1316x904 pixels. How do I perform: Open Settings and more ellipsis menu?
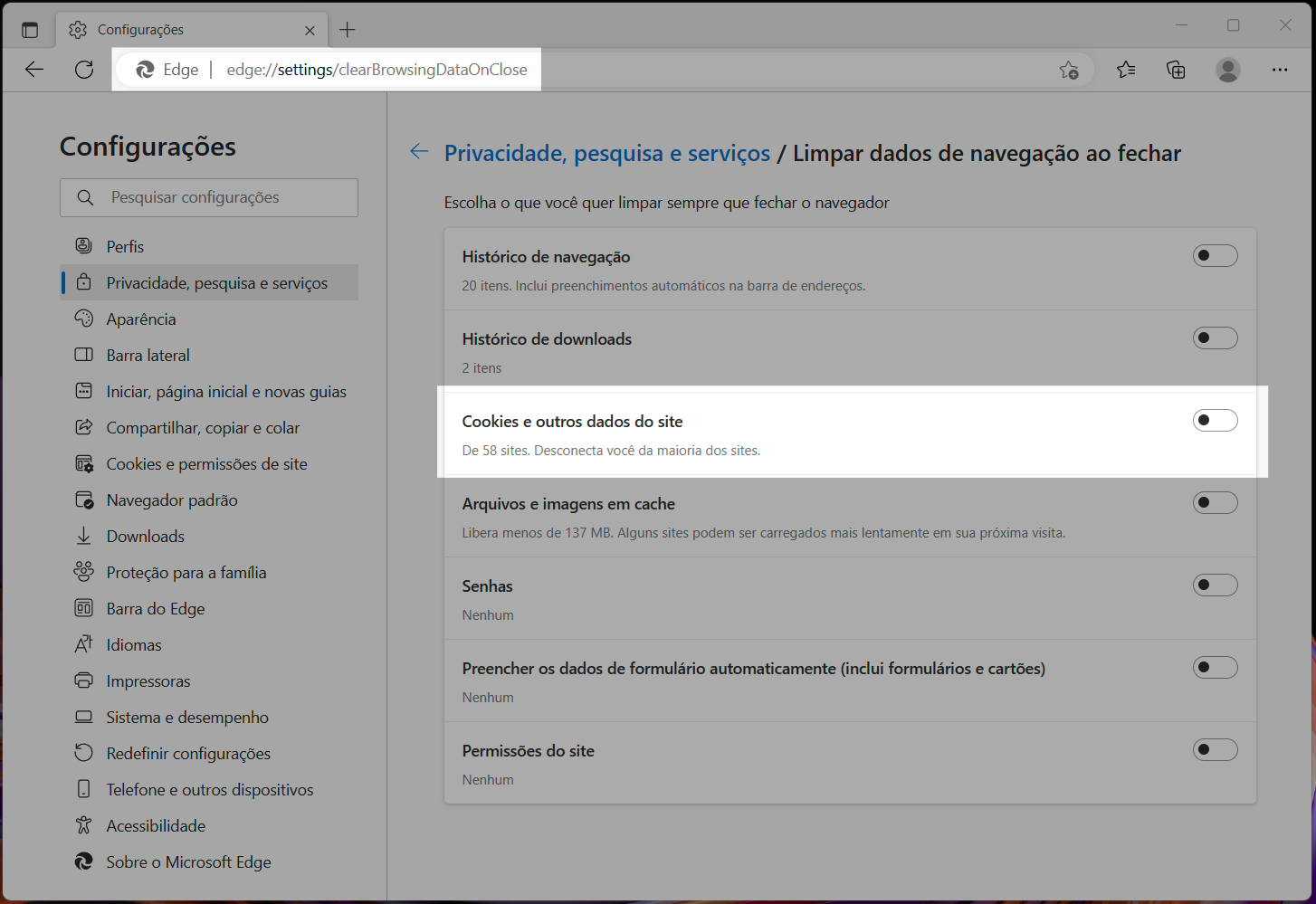pos(1280,70)
